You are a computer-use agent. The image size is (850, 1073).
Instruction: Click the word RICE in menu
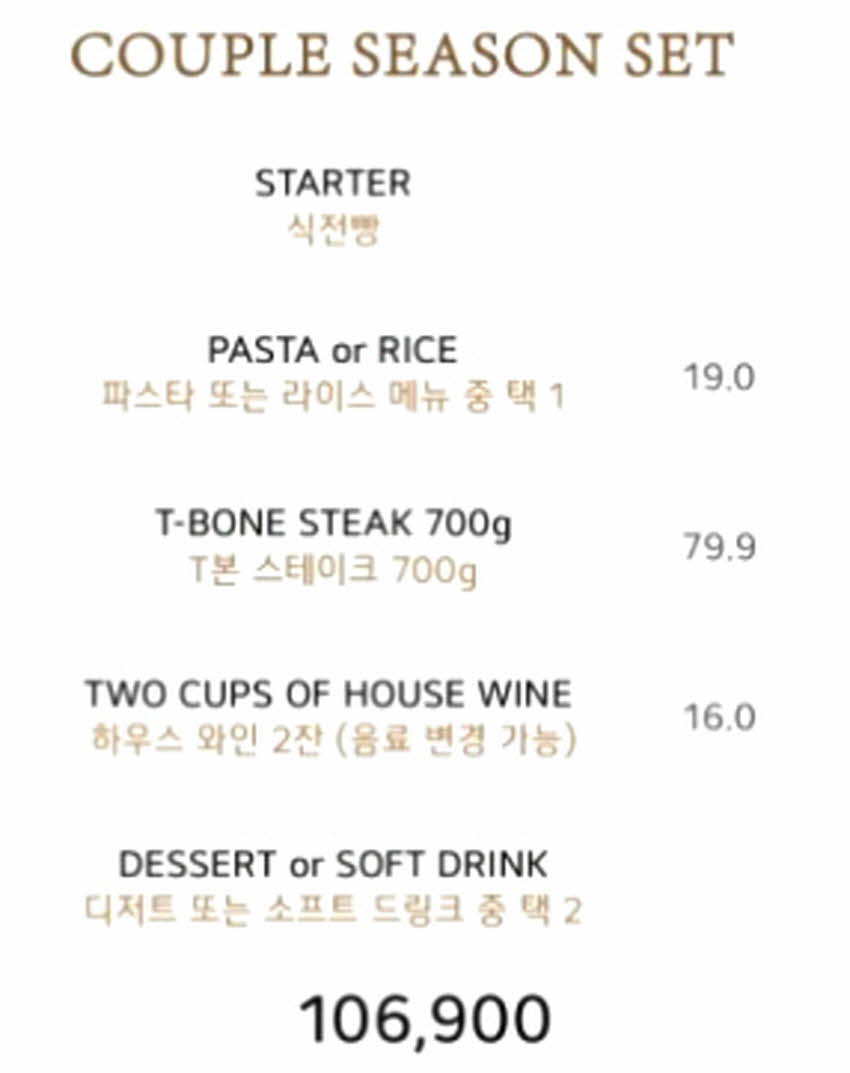click(418, 350)
